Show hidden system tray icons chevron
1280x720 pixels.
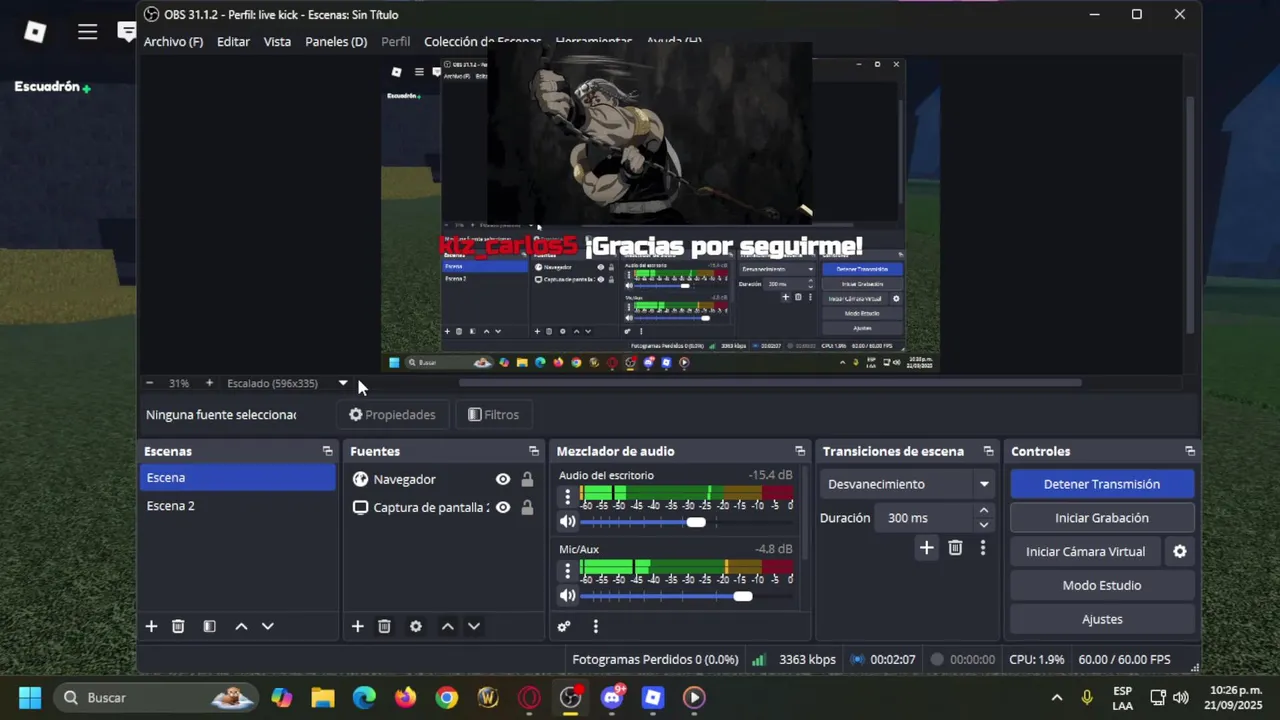(x=1056, y=697)
